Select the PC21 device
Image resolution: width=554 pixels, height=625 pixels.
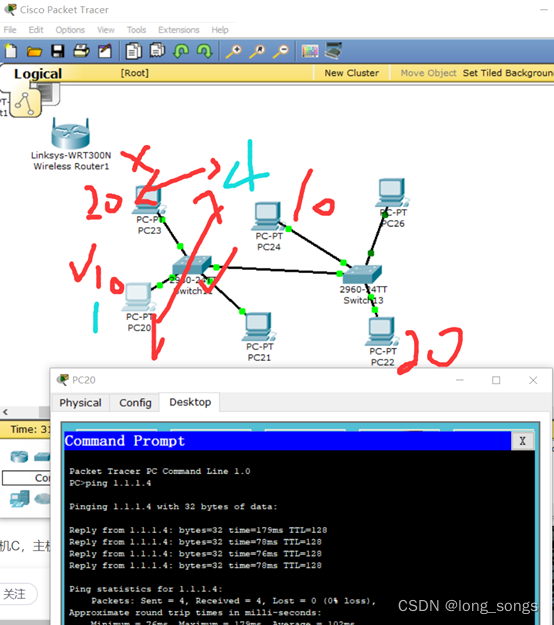click(x=258, y=326)
